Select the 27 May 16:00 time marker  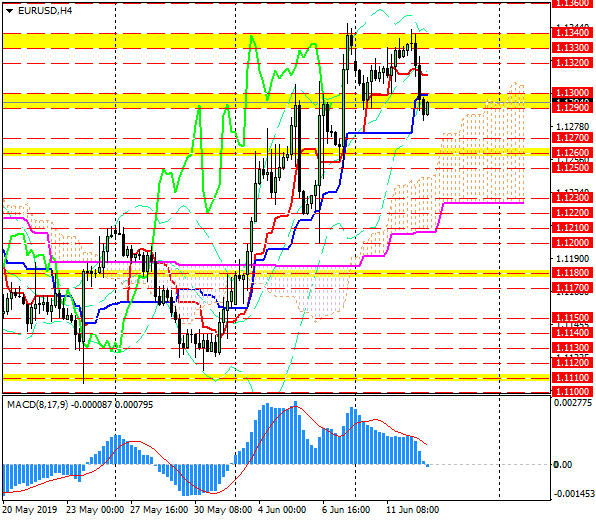(159, 510)
